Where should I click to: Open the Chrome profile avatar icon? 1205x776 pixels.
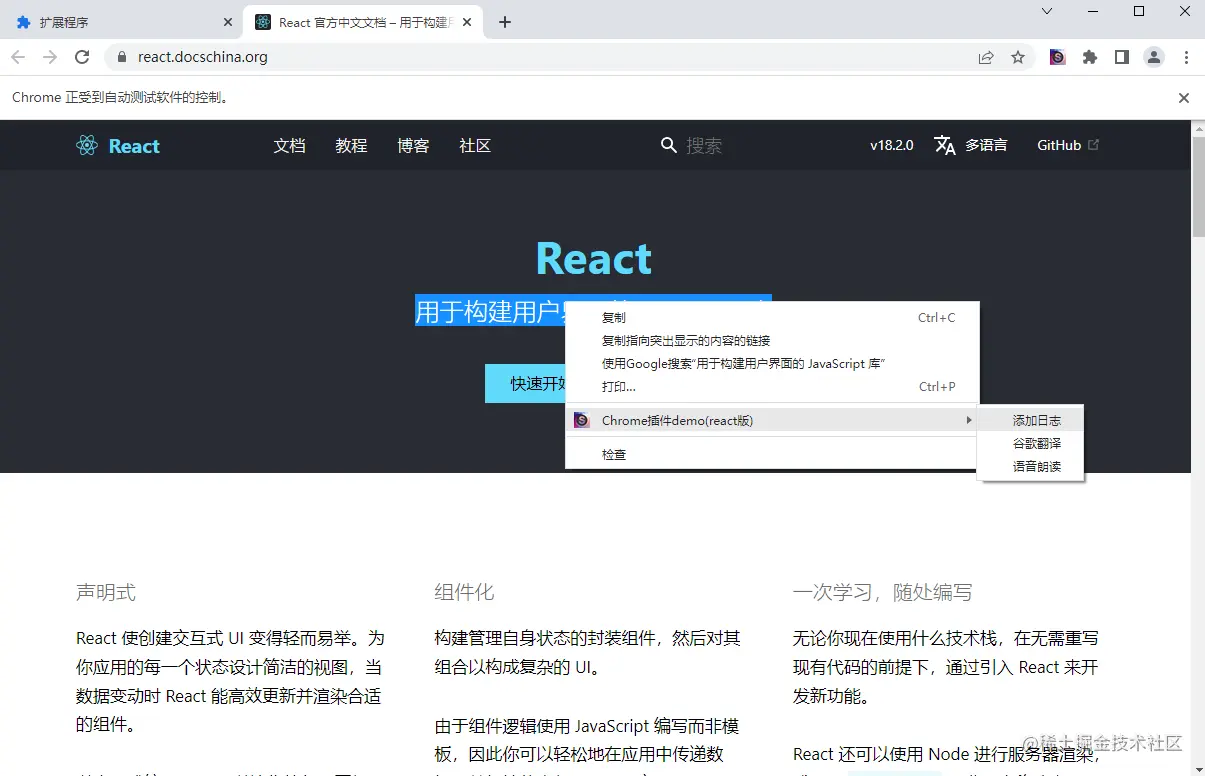tap(1154, 57)
